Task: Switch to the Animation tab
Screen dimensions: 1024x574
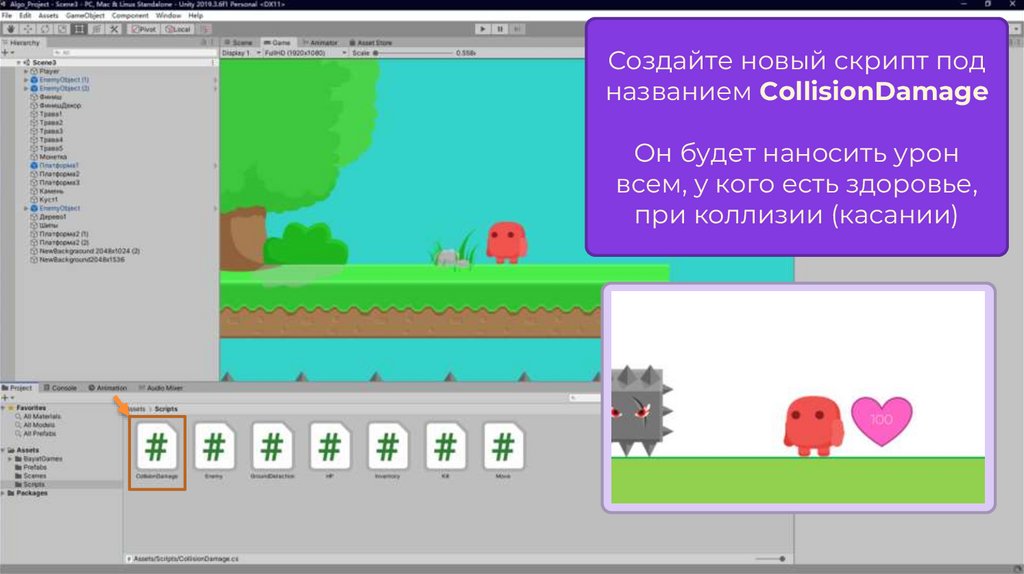Action: 107,388
